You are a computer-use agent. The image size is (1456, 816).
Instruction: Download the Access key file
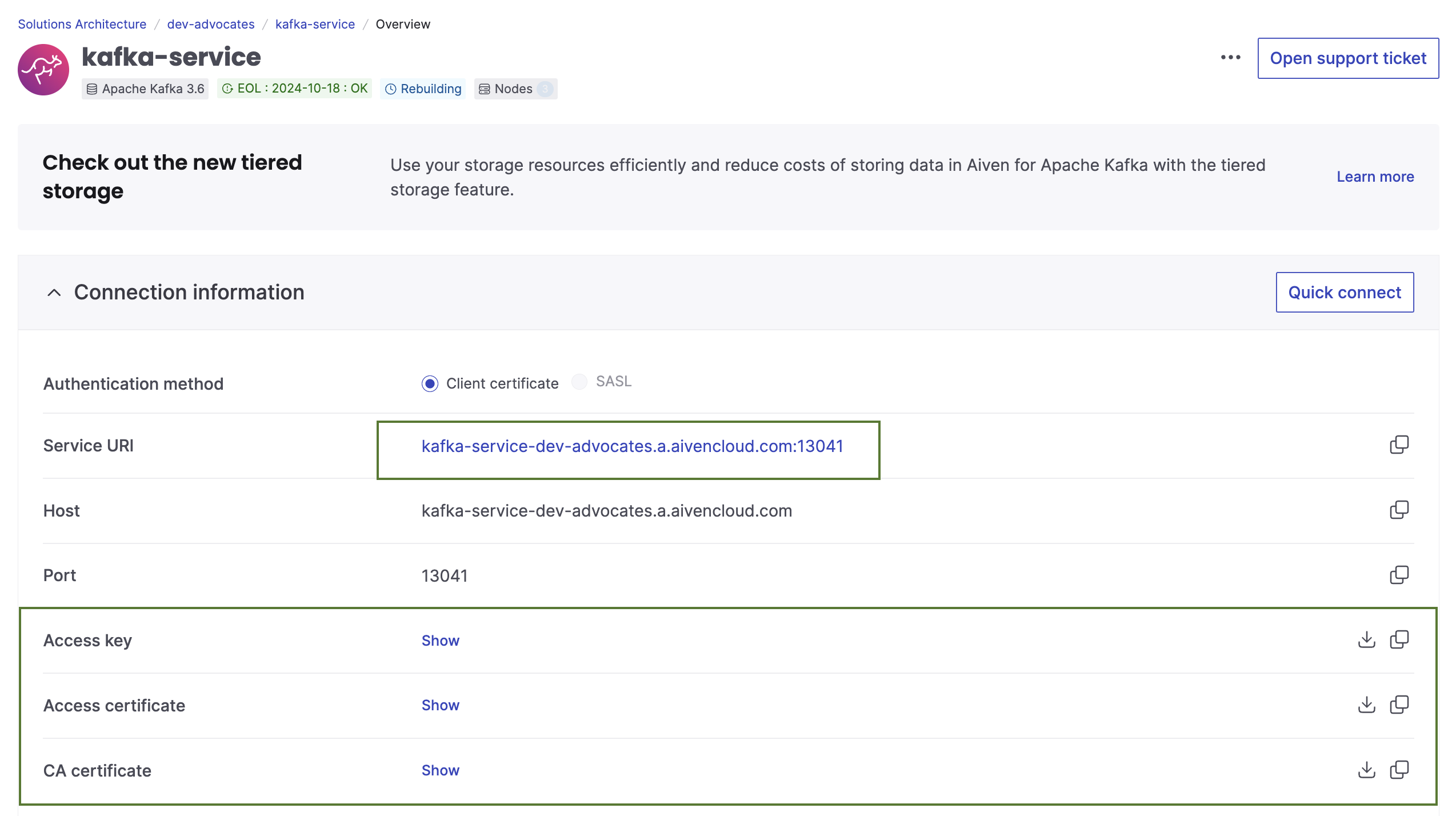(1366, 640)
